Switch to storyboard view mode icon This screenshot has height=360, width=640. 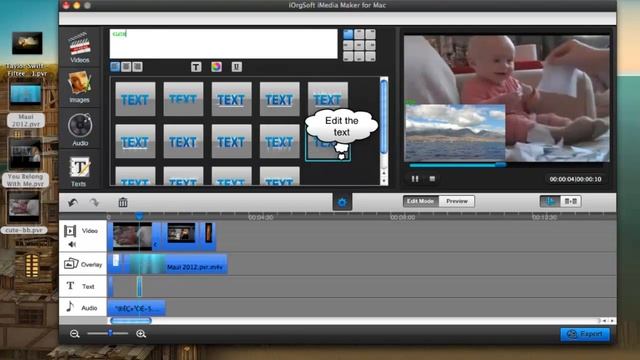coord(570,201)
